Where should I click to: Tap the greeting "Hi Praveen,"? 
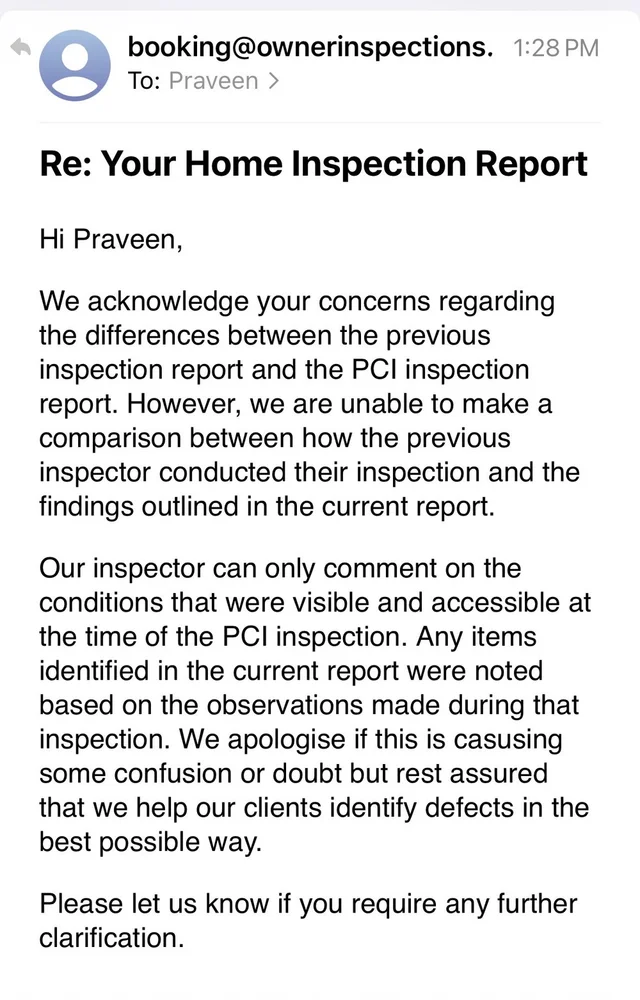(x=111, y=240)
